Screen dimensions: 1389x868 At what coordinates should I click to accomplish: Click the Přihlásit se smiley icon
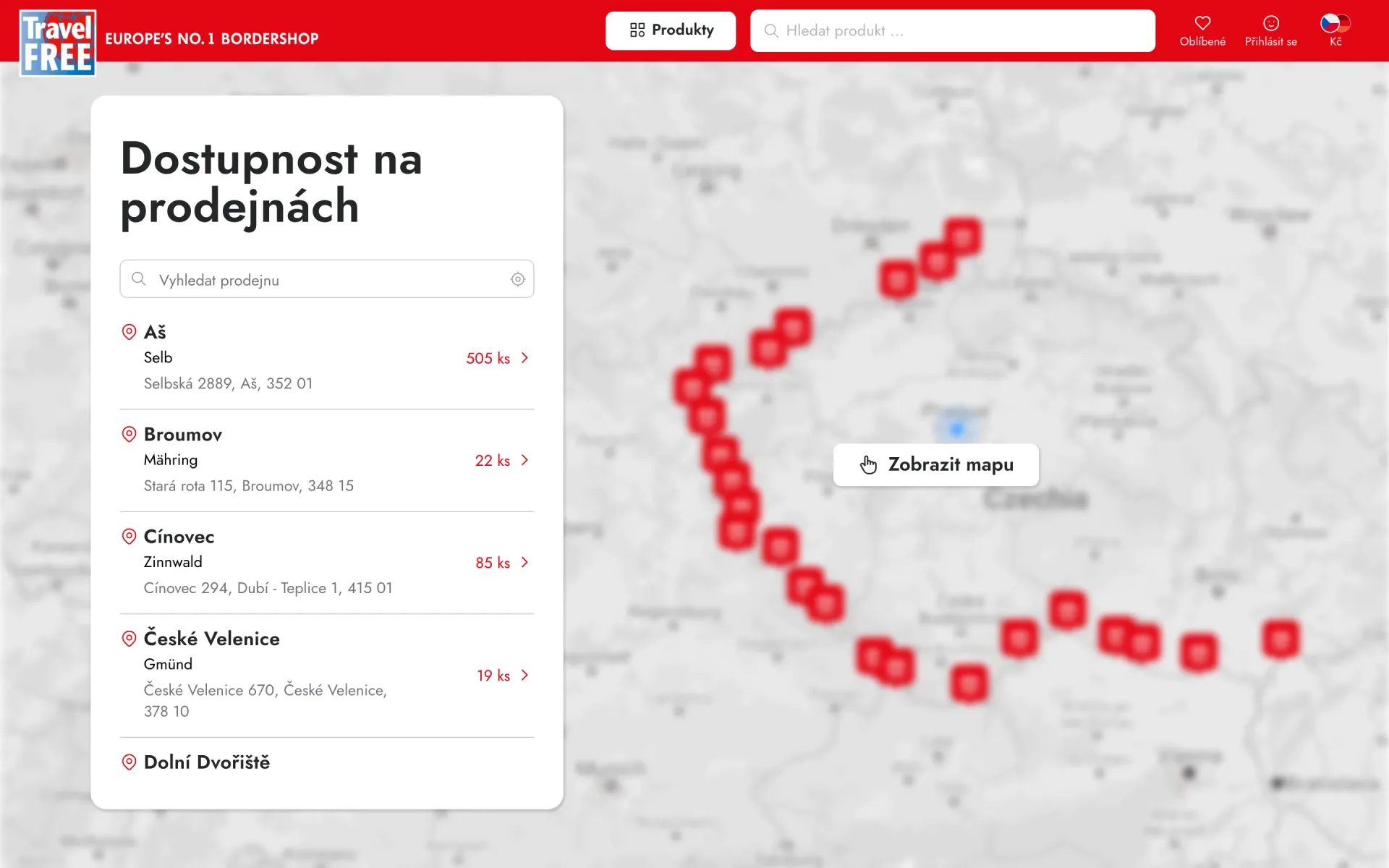(x=1271, y=23)
